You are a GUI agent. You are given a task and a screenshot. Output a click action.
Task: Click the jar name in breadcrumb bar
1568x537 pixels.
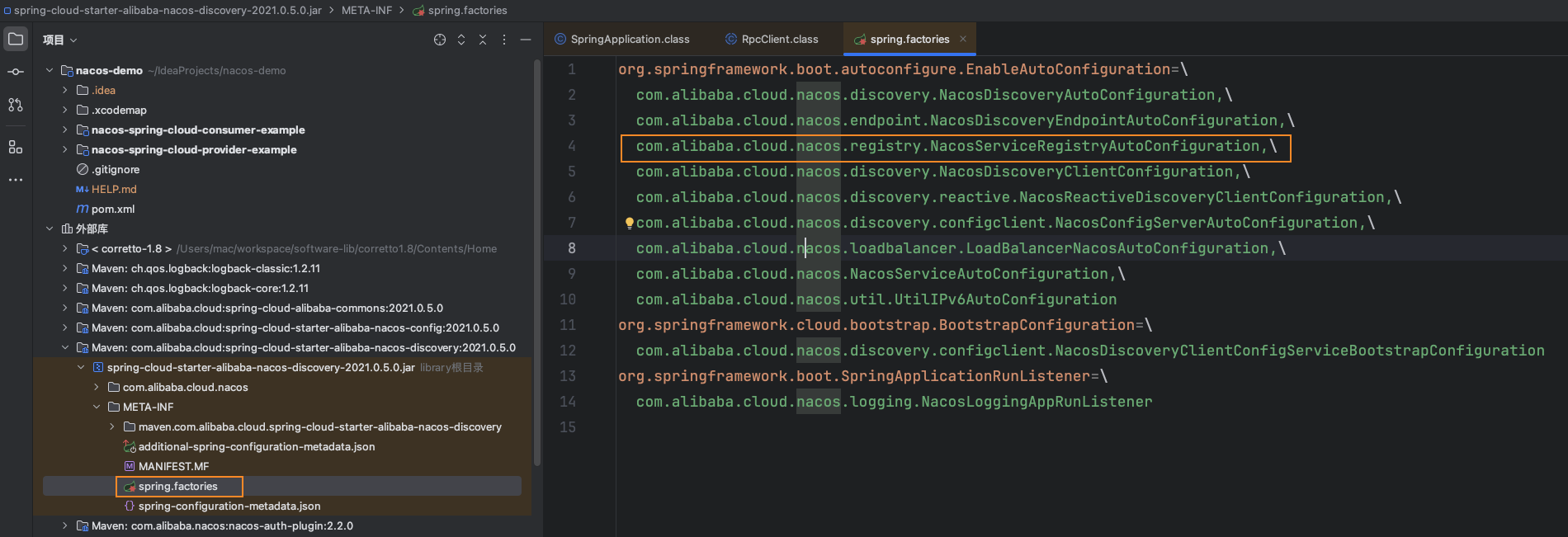tap(168, 10)
